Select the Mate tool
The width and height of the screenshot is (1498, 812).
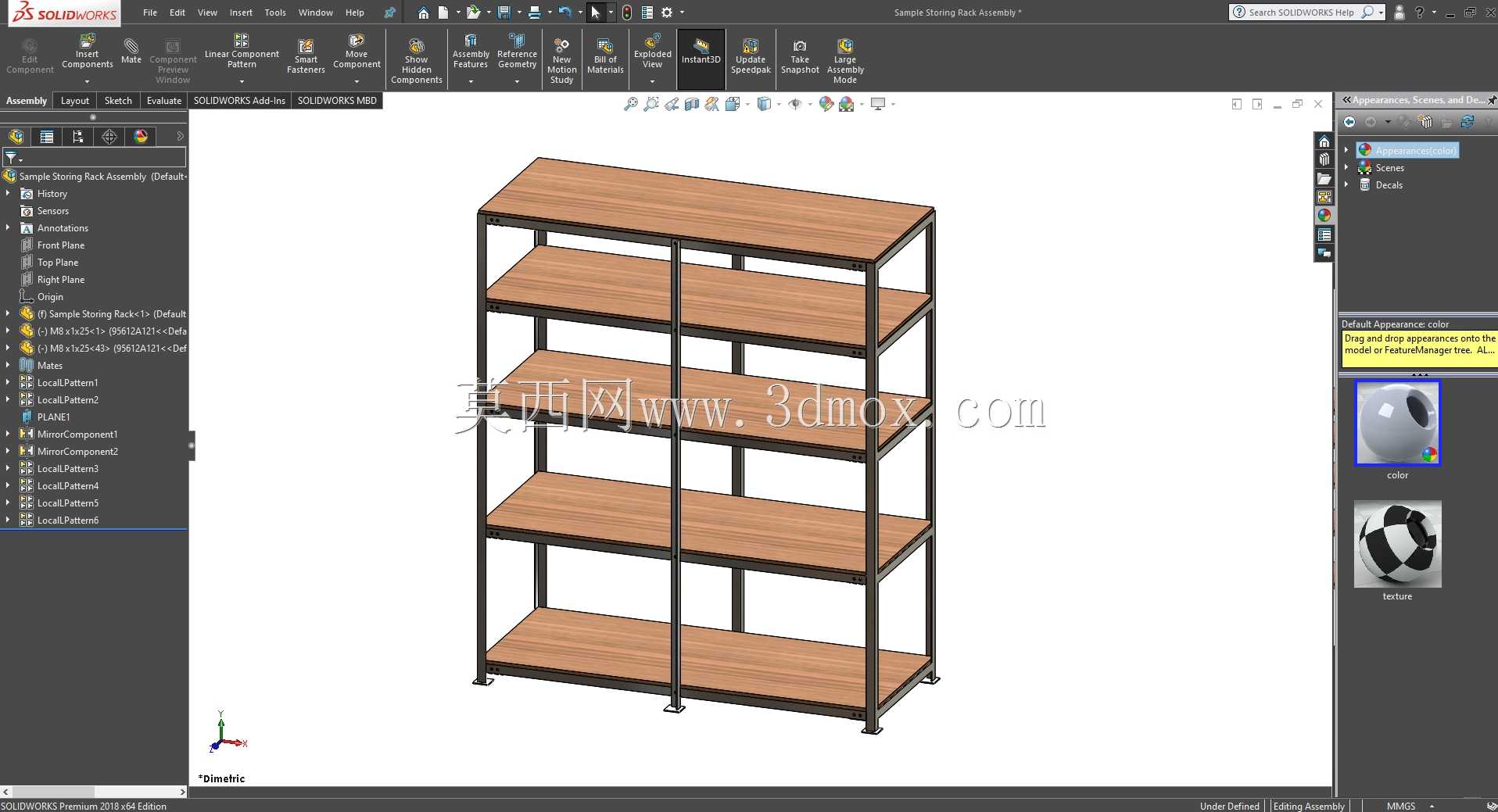[x=131, y=50]
